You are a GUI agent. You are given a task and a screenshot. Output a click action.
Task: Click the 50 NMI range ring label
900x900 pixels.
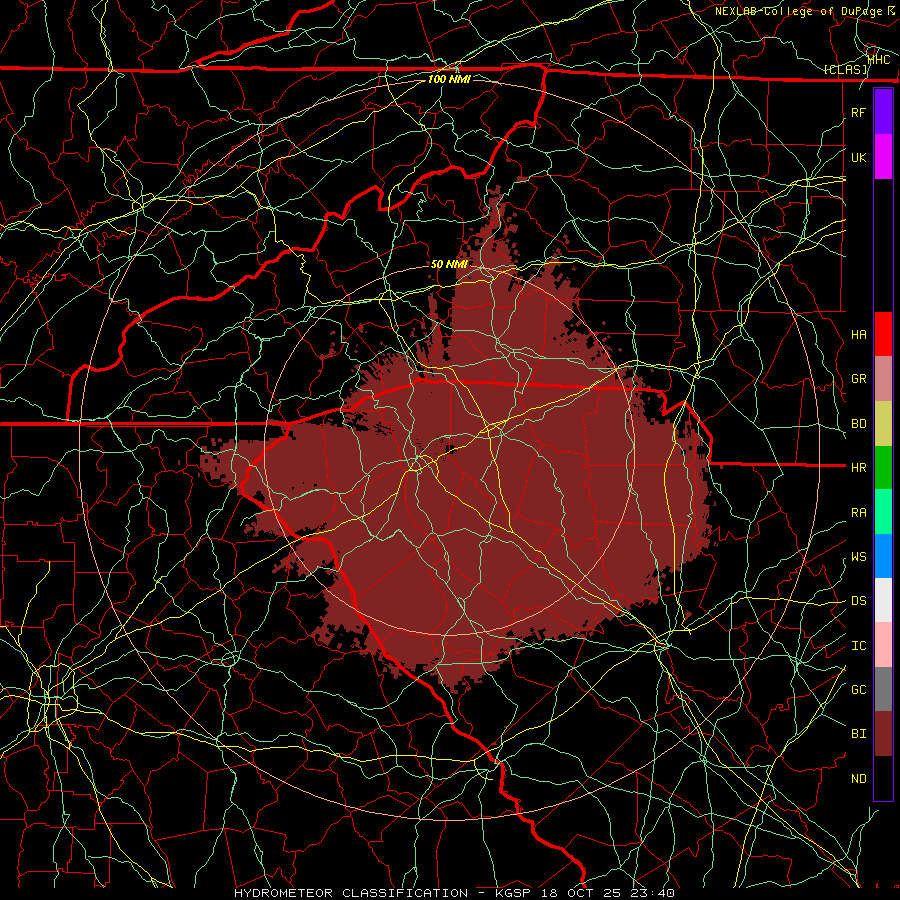click(x=449, y=264)
